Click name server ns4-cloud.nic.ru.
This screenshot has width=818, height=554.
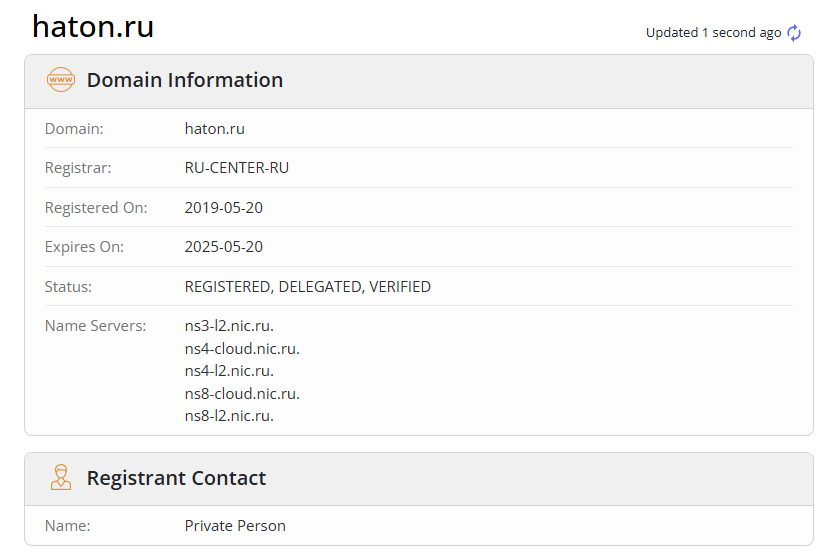pyautogui.click(x=242, y=348)
